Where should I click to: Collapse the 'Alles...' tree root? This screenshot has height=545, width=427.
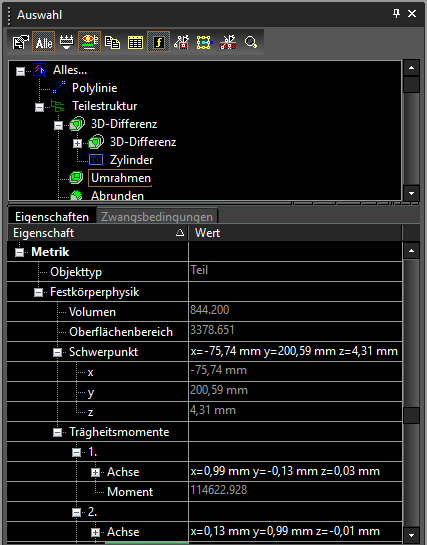pos(20,71)
